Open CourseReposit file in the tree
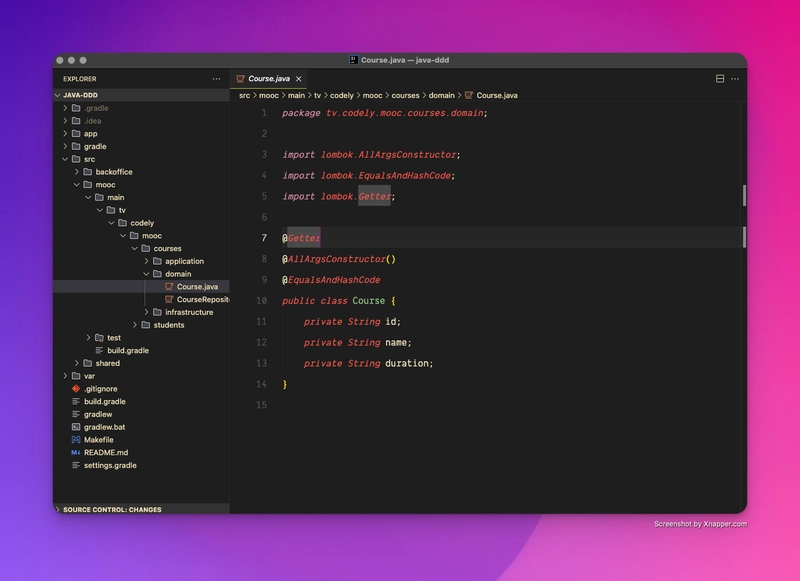Screen dimensions: 800x581 pos(141,299)
